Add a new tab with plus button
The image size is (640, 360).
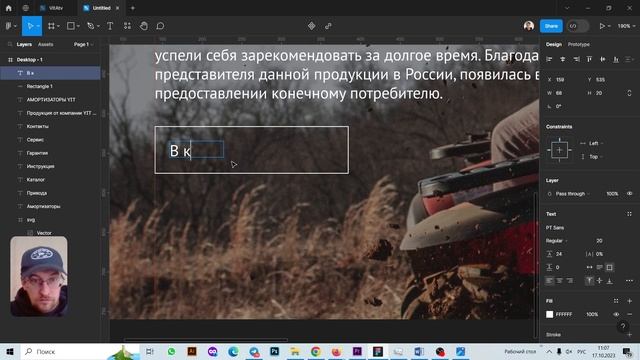pos(133,8)
